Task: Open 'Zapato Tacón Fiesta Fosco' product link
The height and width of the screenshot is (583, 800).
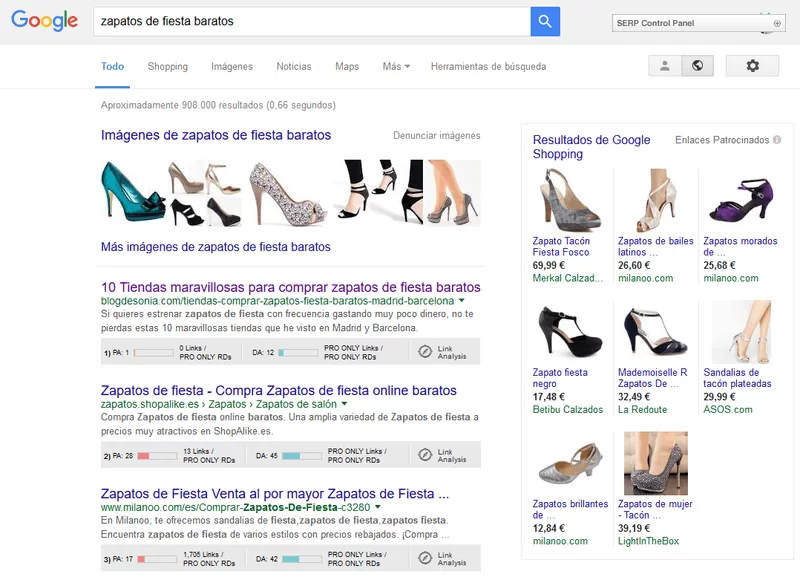Action: pyautogui.click(x=561, y=246)
